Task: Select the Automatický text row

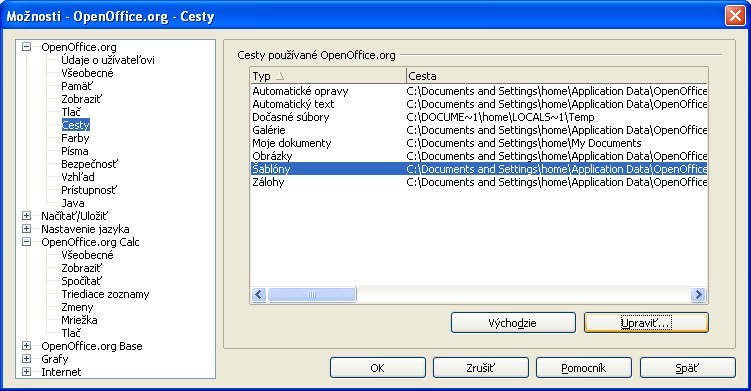Action: pyautogui.click(x=479, y=104)
